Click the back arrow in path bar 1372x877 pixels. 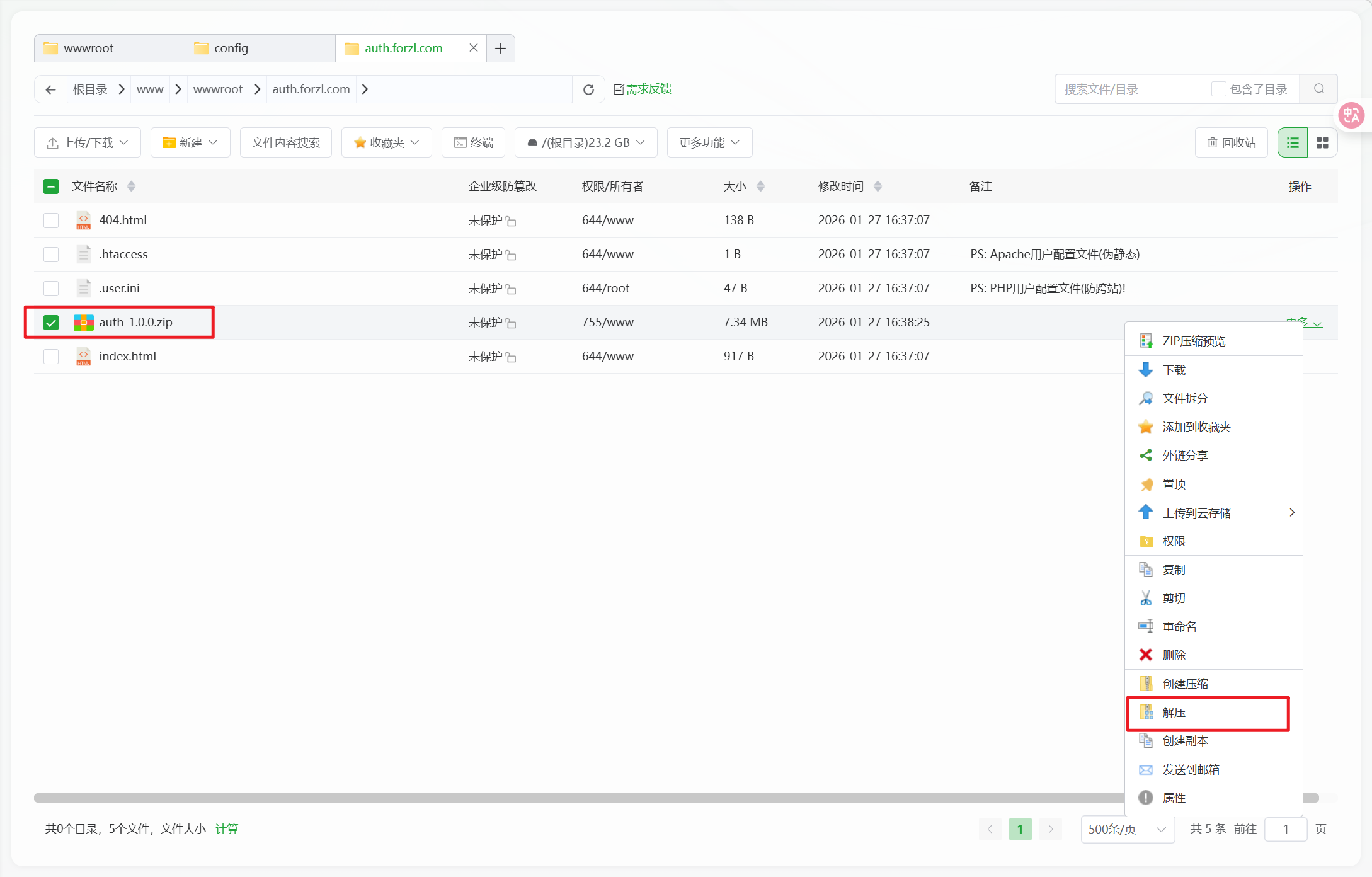click(51, 89)
